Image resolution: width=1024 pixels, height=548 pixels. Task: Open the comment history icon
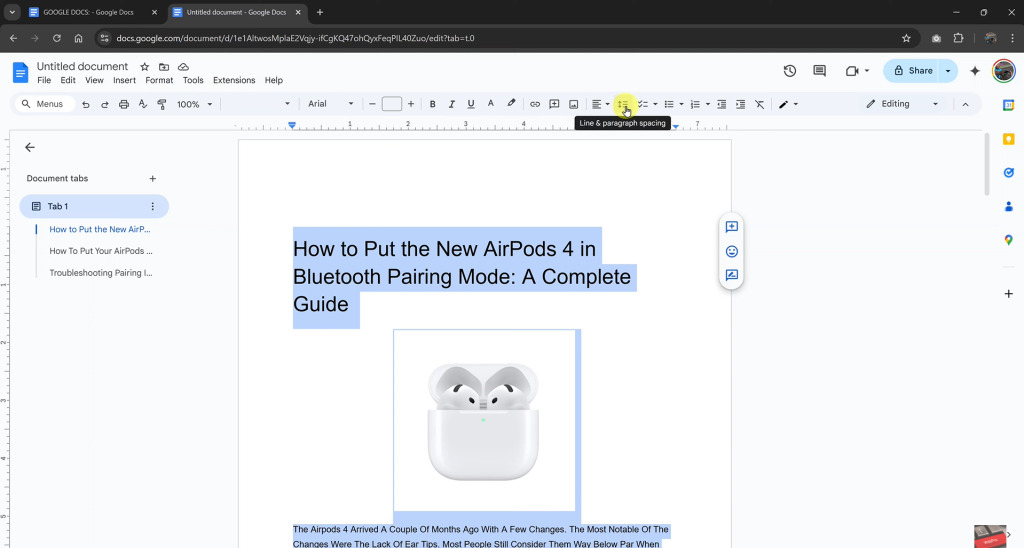pyautogui.click(x=820, y=71)
